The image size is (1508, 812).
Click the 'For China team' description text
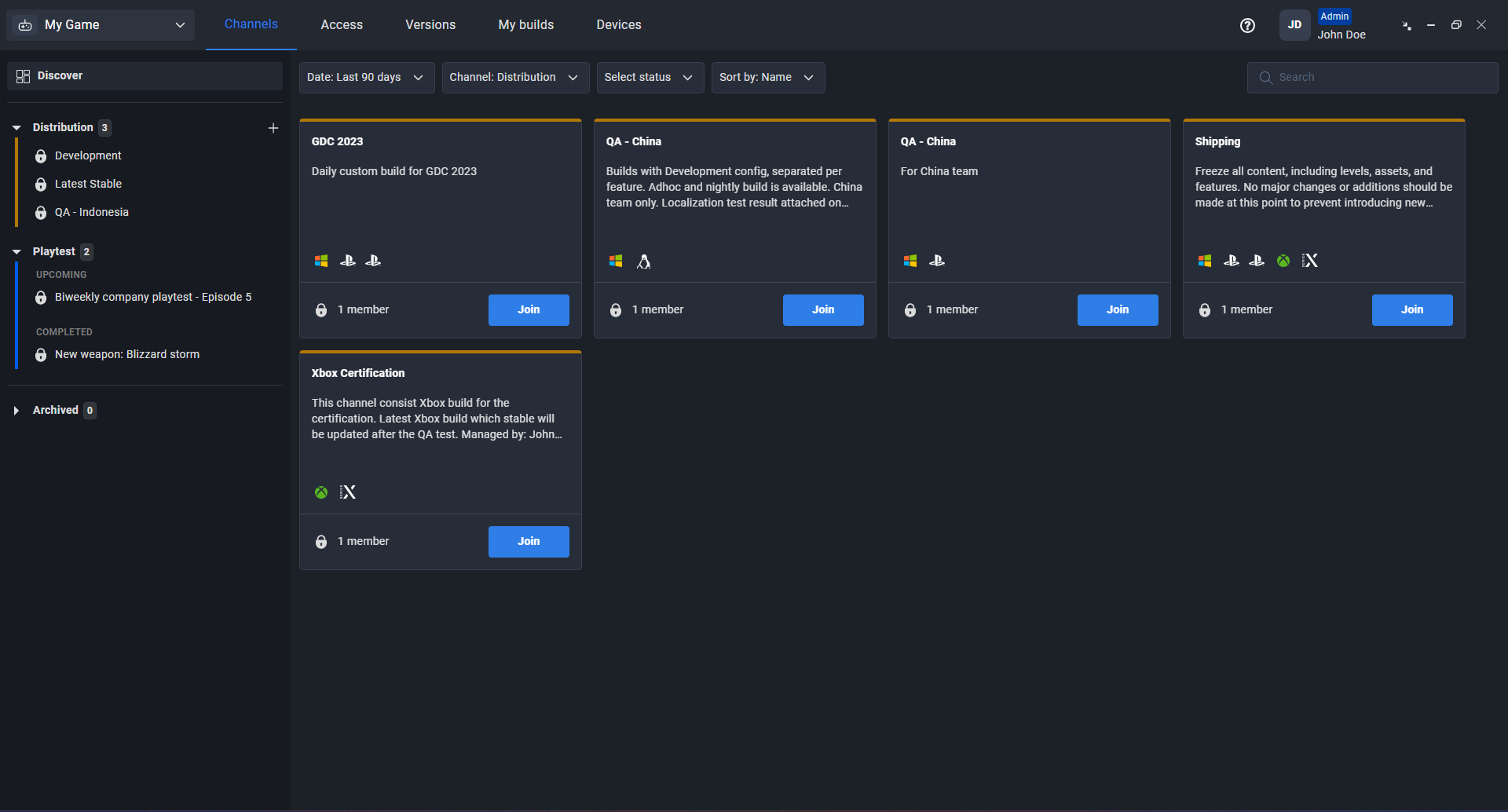[939, 171]
